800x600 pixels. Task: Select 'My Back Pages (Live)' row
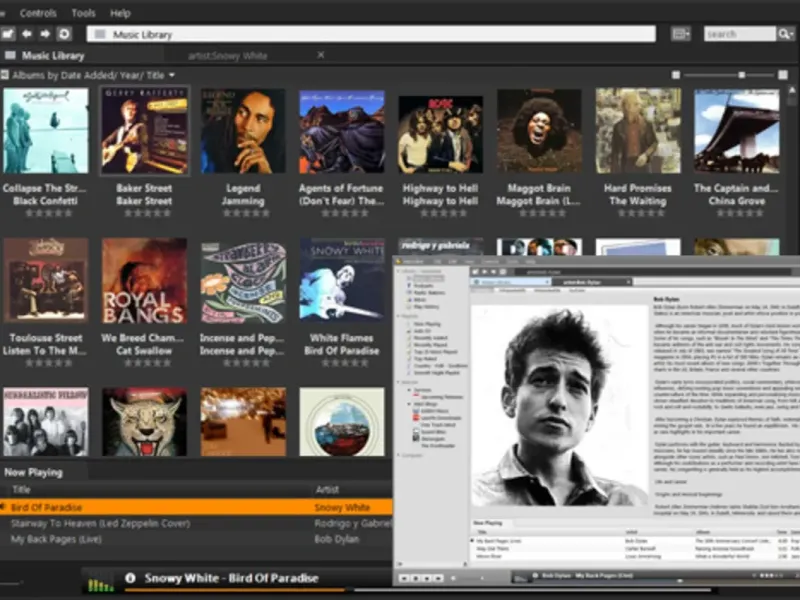[x=196, y=539]
